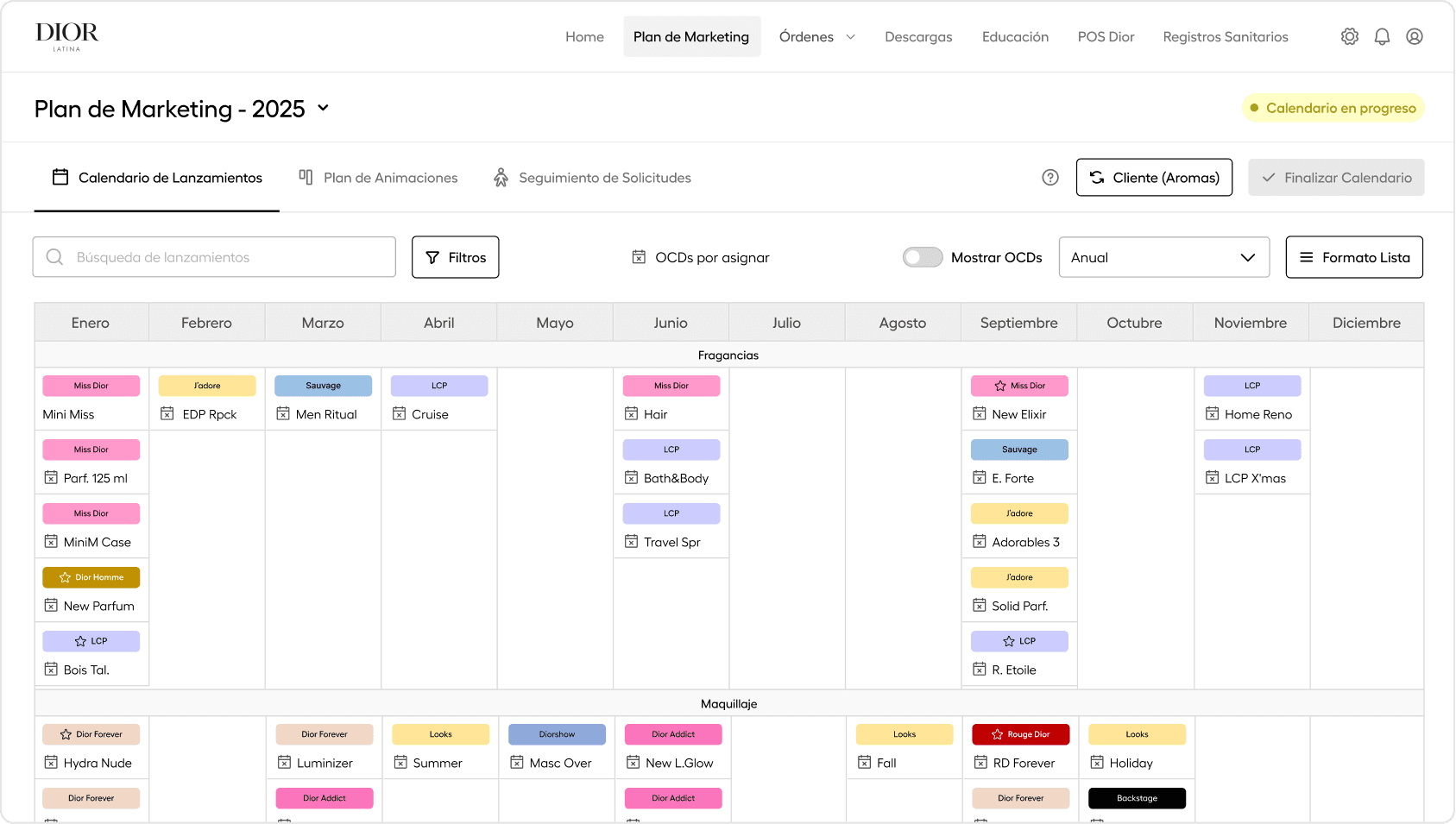Open the settings gear icon
1456x824 pixels.
click(1349, 36)
